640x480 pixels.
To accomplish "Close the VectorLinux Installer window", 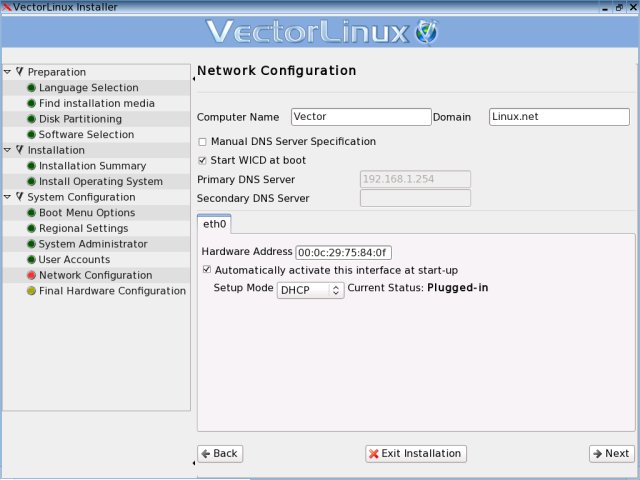I will click(x=633, y=7).
